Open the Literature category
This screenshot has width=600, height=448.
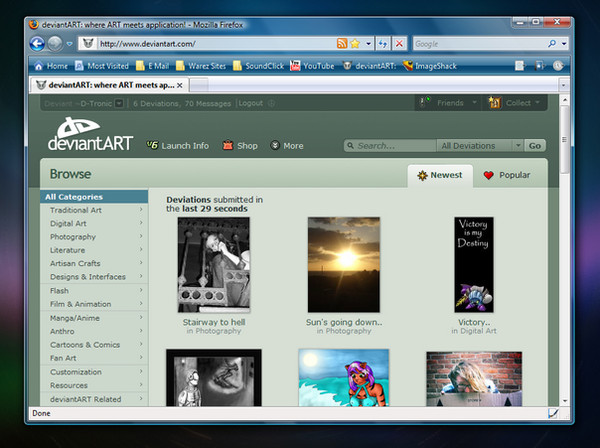(67, 250)
